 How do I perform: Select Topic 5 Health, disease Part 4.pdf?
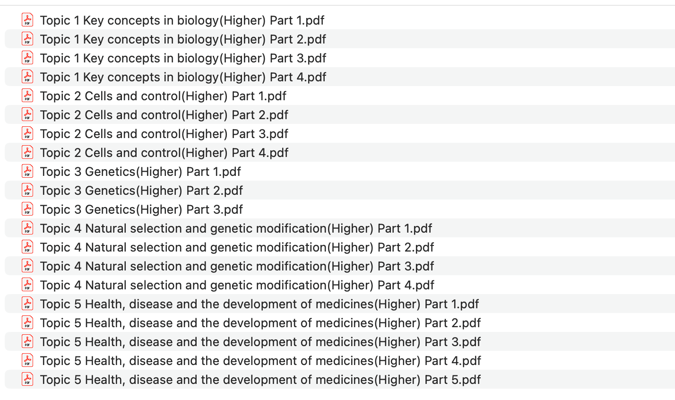tap(260, 361)
